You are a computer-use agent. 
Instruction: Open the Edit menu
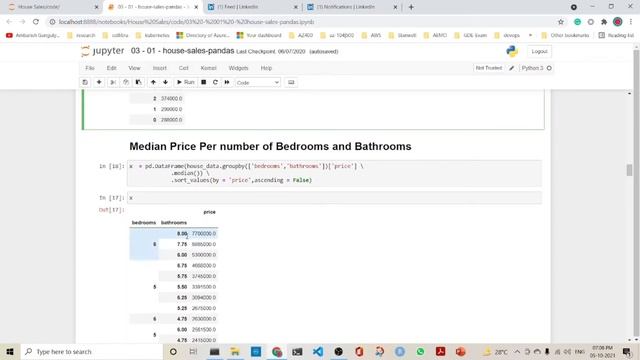pos(111,68)
